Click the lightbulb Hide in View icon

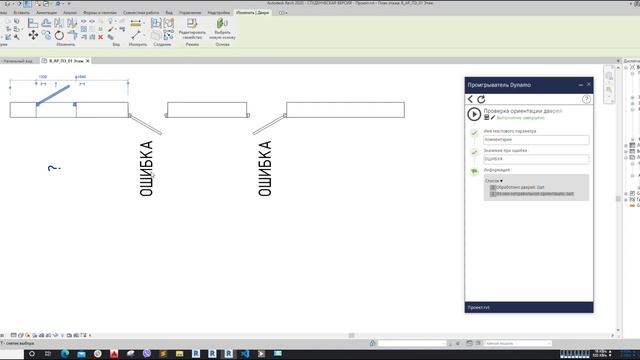(110, 21)
